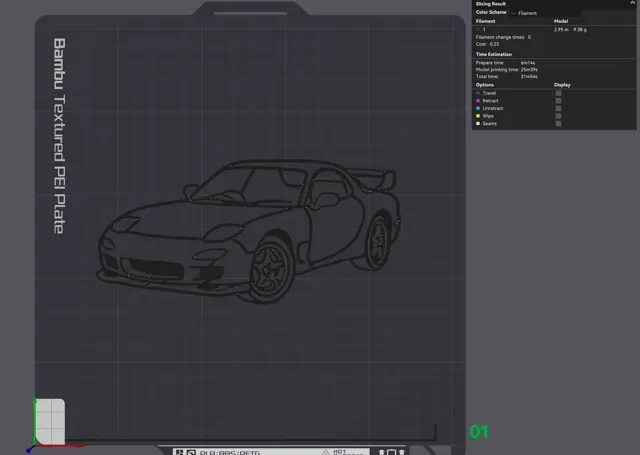Enable the Wipe display checkbox
The height and width of the screenshot is (455, 640).
pos(558,116)
